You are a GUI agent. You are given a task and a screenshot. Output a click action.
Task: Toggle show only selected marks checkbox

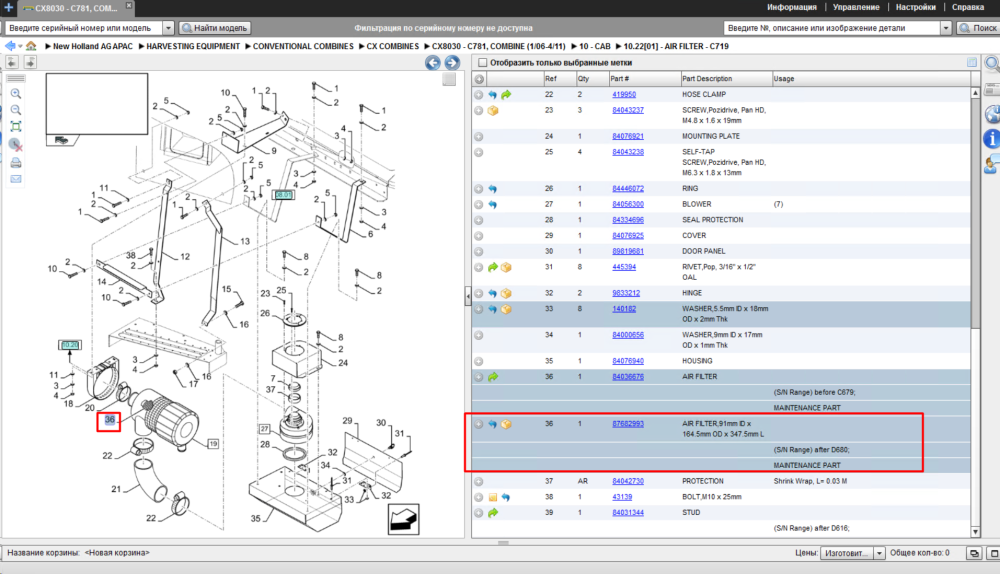coord(483,63)
